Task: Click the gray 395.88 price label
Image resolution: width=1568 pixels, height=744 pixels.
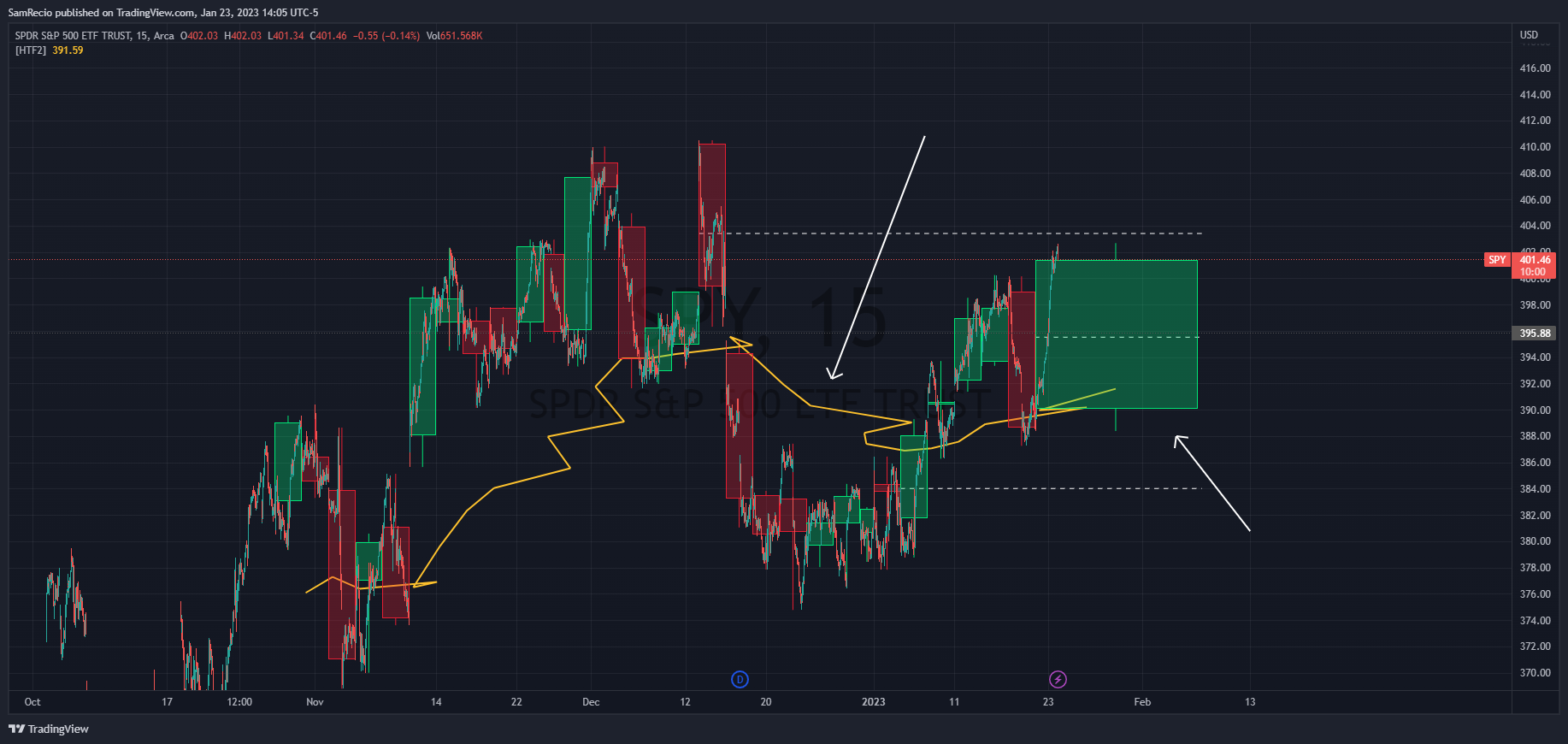Action: [x=1534, y=334]
